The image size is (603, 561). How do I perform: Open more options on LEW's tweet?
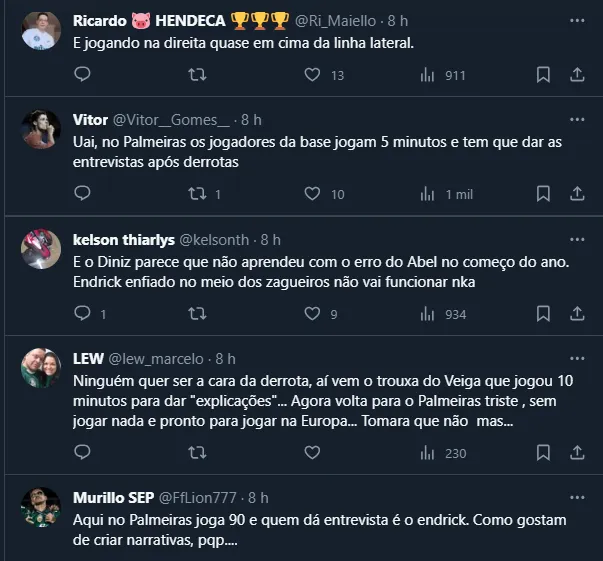coord(577,358)
